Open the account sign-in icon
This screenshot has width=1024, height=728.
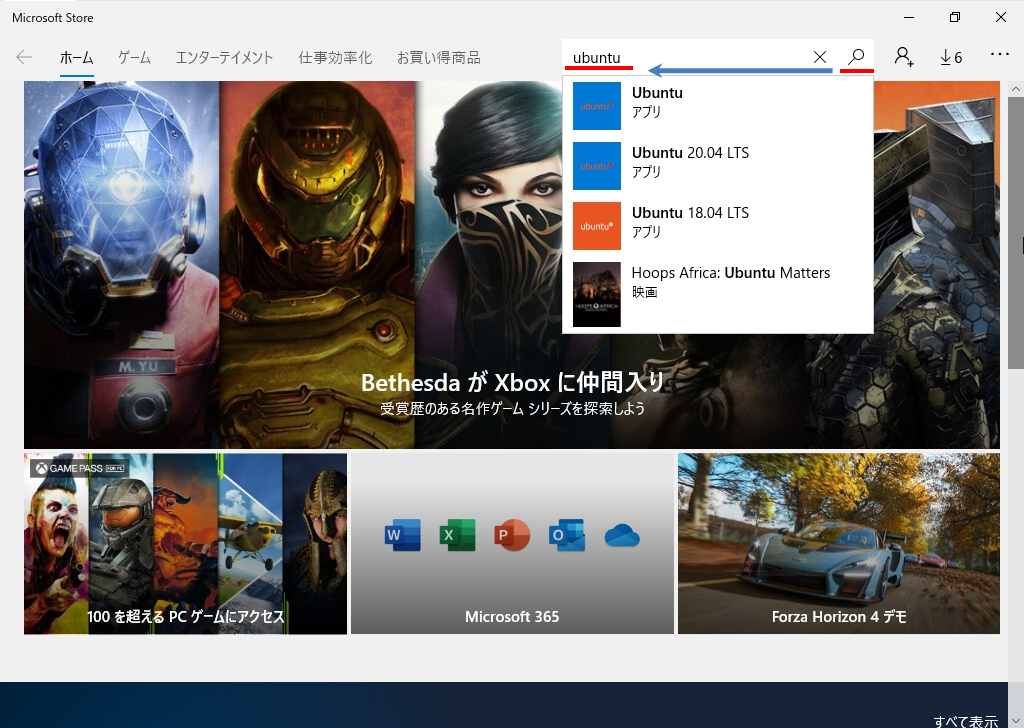click(x=904, y=57)
